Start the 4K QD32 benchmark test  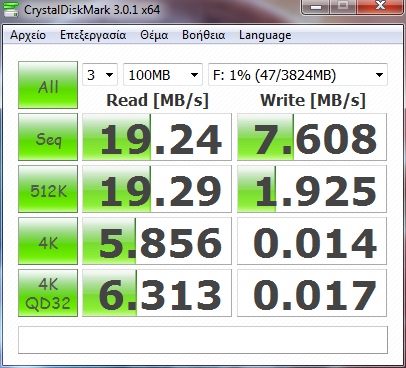(x=48, y=293)
